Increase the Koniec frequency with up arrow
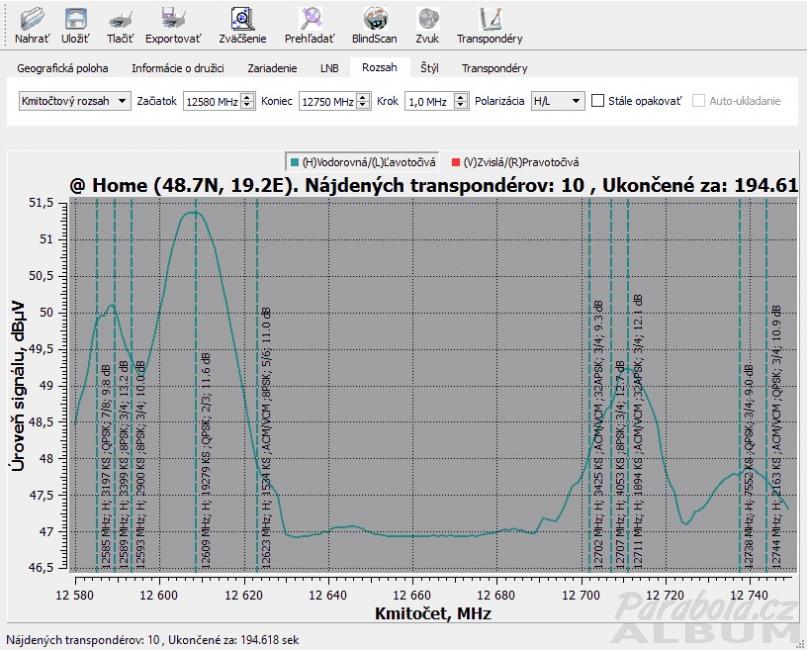 [363, 97]
